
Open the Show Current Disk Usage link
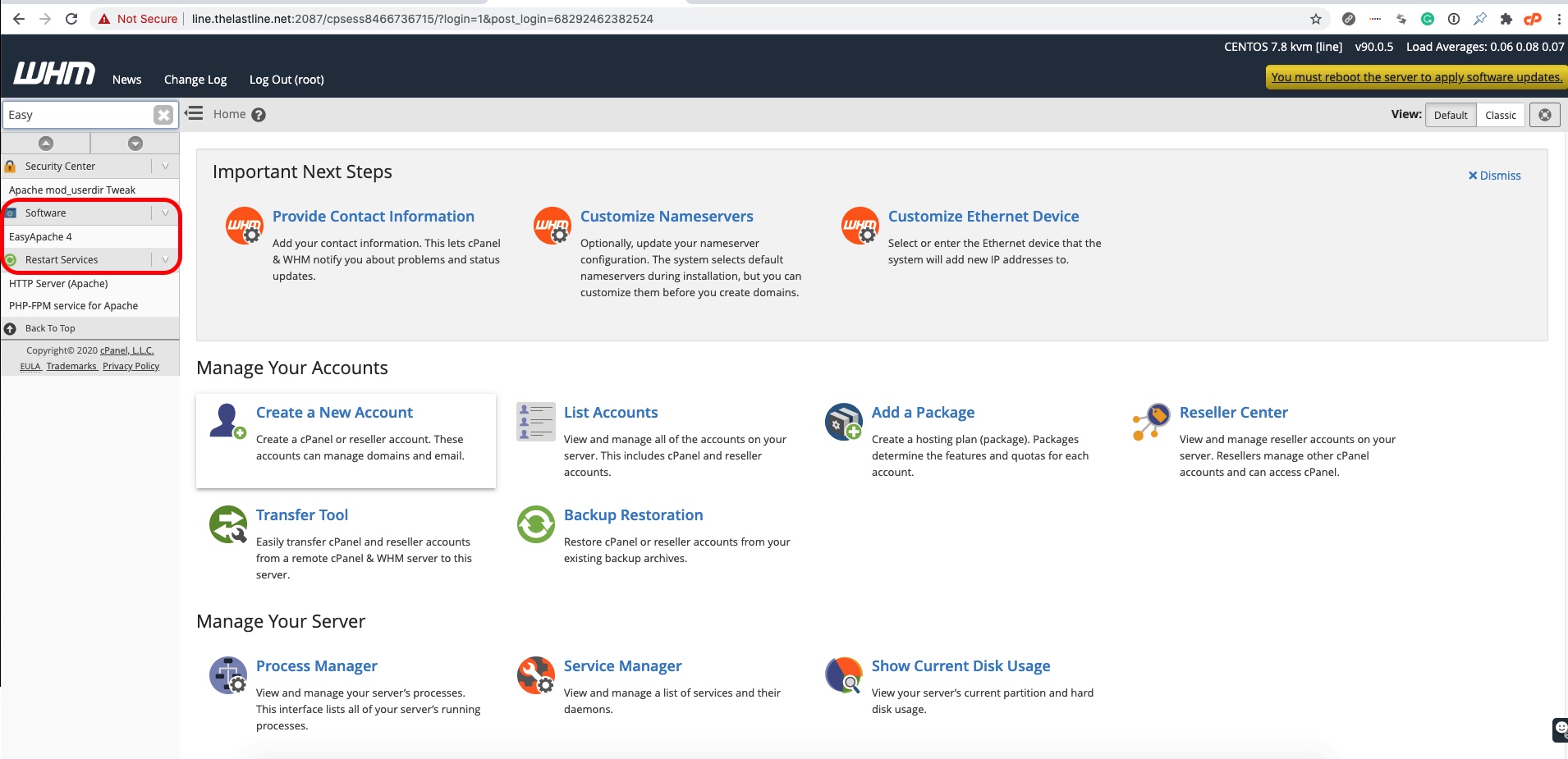961,666
